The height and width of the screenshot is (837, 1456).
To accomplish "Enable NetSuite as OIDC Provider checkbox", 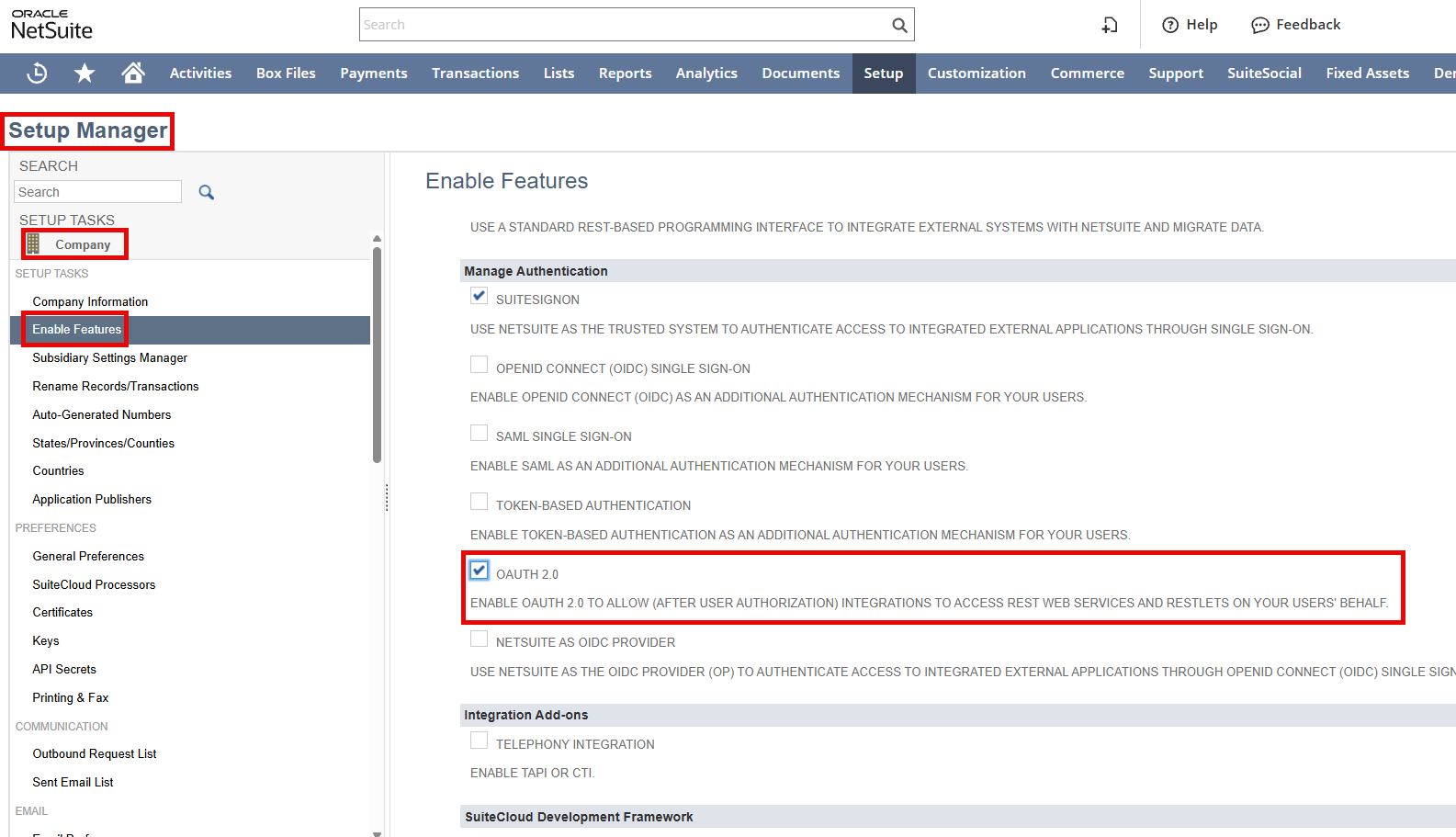I will tap(479, 639).
